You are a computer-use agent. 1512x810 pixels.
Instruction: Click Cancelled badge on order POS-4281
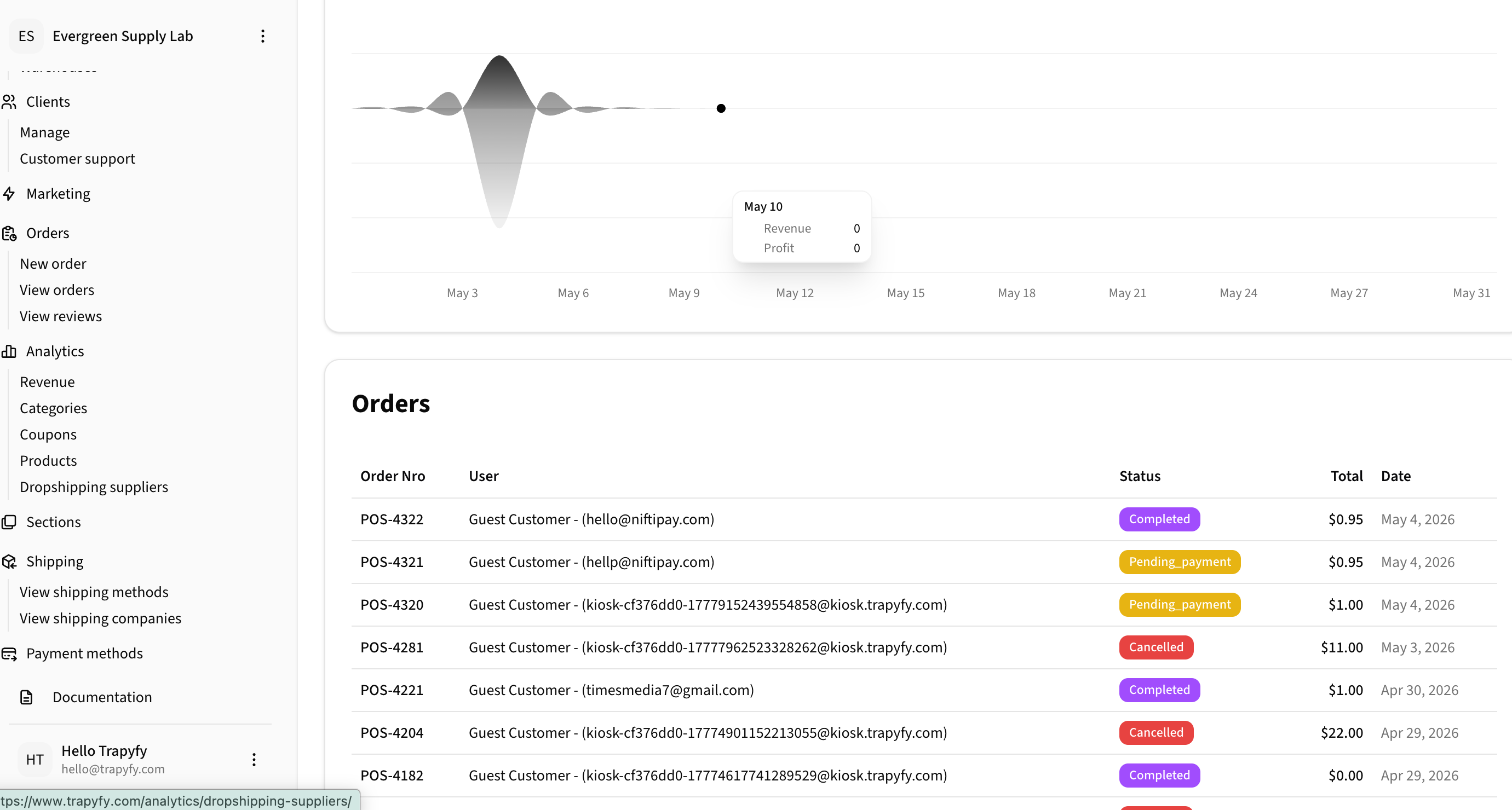pos(1155,647)
